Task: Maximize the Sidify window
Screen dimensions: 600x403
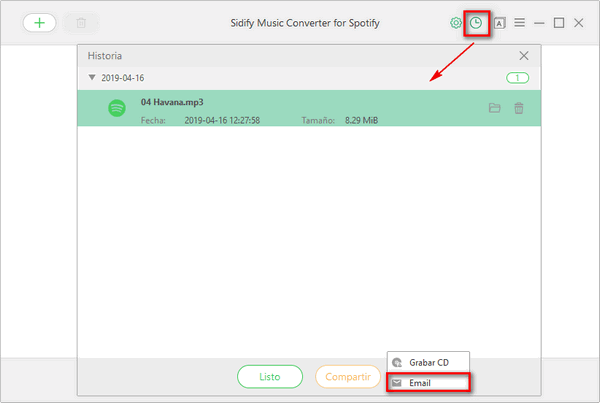Action: pos(559,23)
